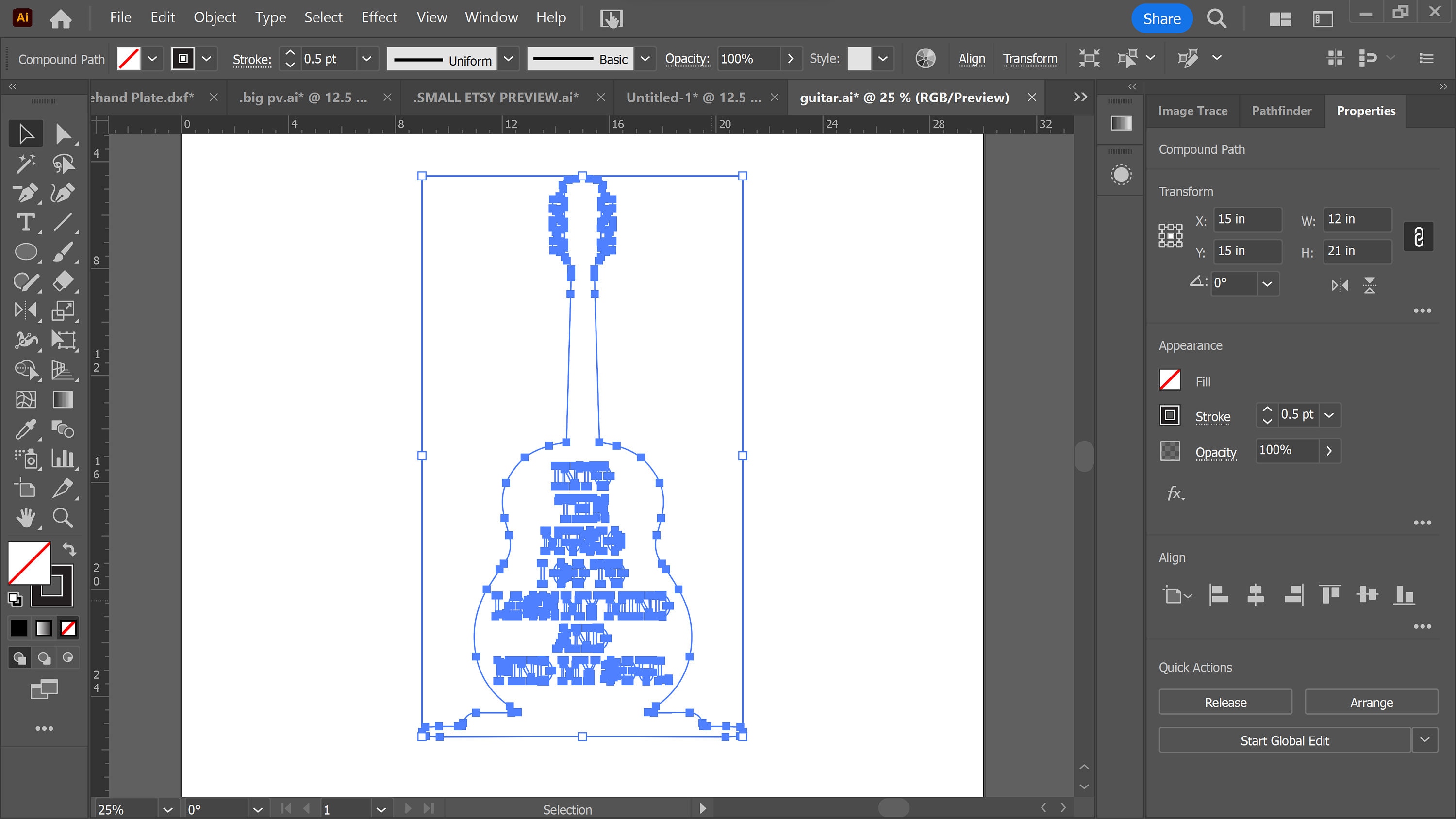Pick the Zoom tool

[x=63, y=518]
